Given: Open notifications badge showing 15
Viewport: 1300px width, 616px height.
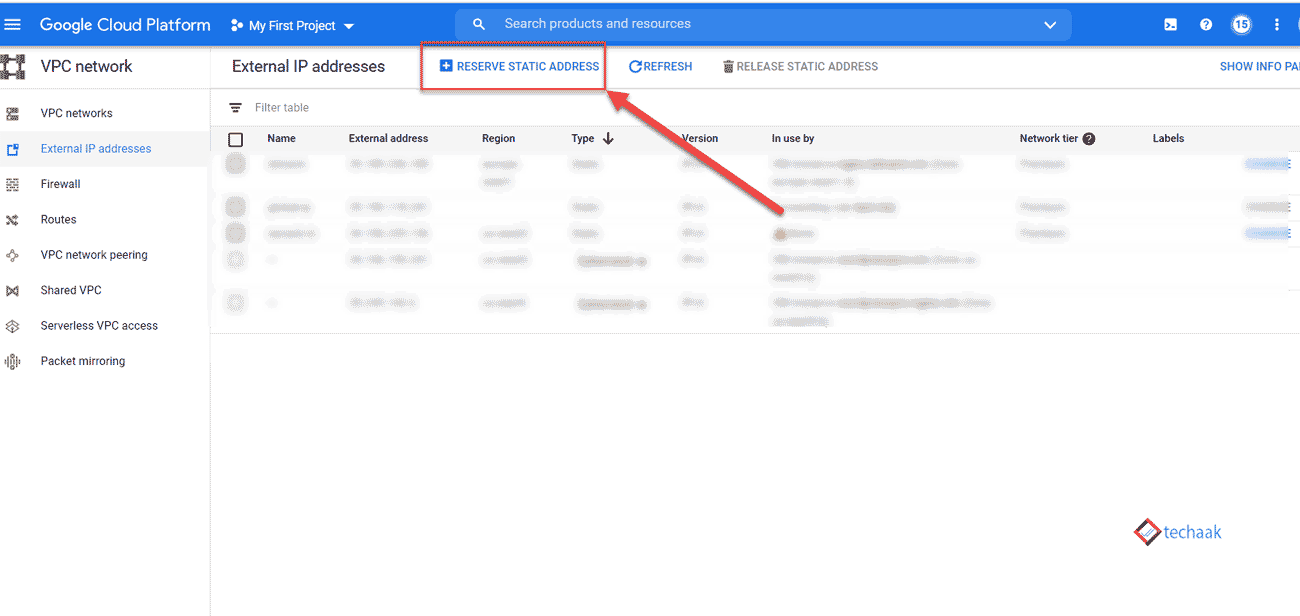Looking at the screenshot, I should pos(1241,25).
